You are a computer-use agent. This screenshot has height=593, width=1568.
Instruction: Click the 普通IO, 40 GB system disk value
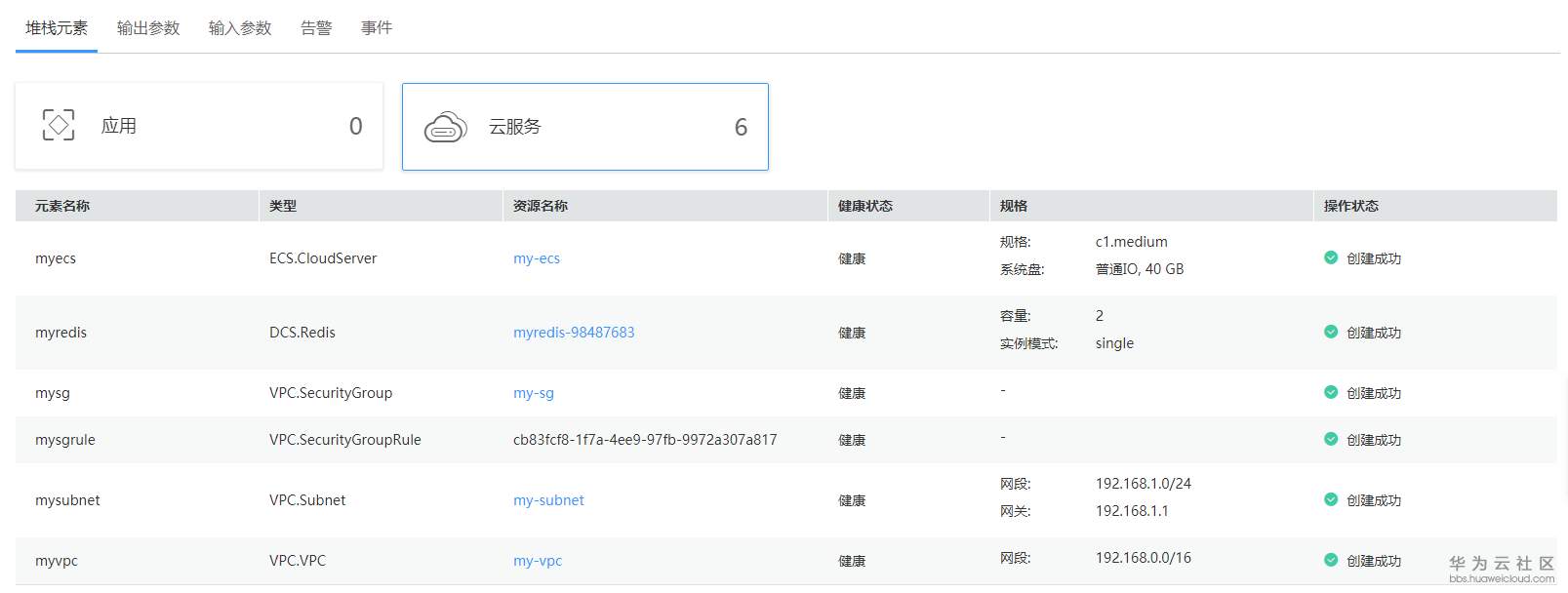click(1140, 269)
